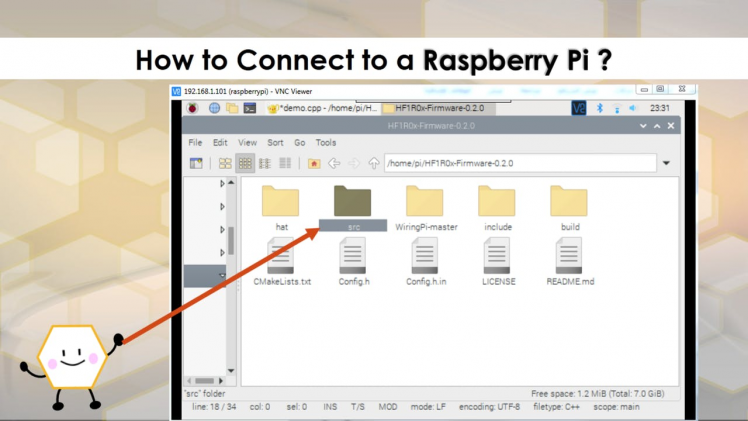Go back with the left arrow icon
The width and height of the screenshot is (748, 421).
pos(334,164)
